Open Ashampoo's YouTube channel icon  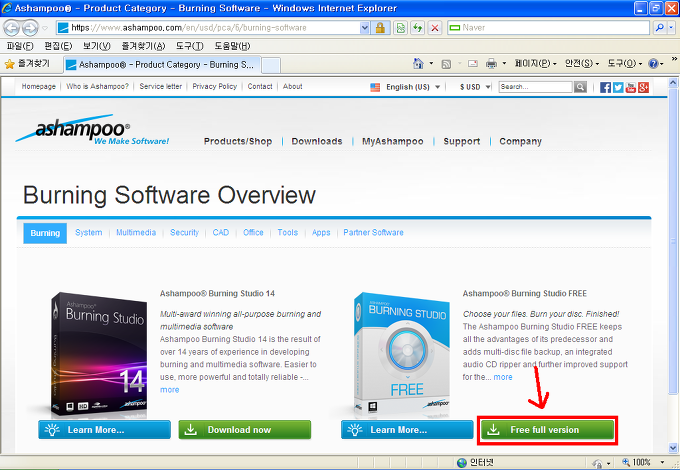631,87
